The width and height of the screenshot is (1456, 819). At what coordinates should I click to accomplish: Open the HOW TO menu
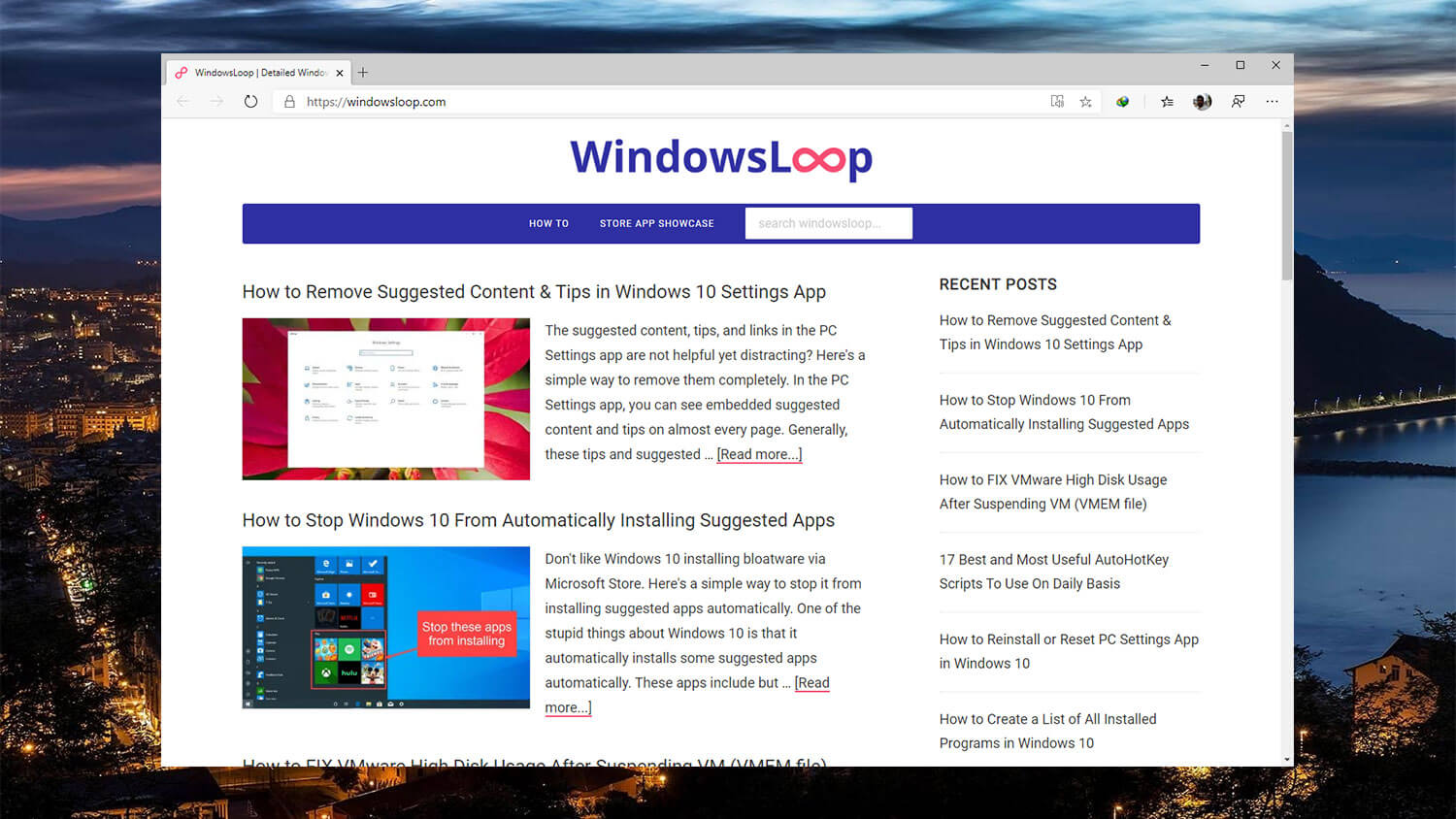click(548, 223)
